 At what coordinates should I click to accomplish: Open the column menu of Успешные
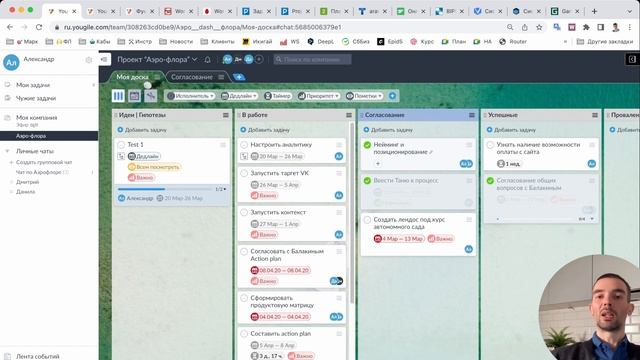click(595, 115)
